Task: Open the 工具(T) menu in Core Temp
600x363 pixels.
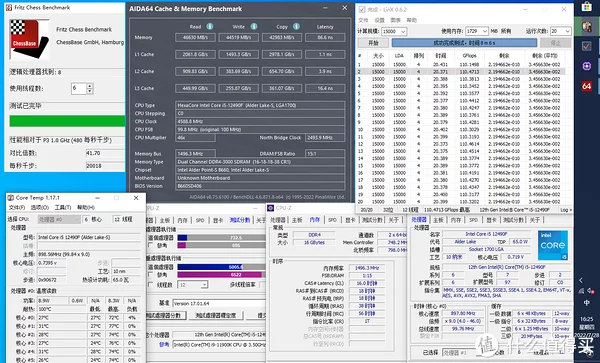Action: [x=63, y=207]
